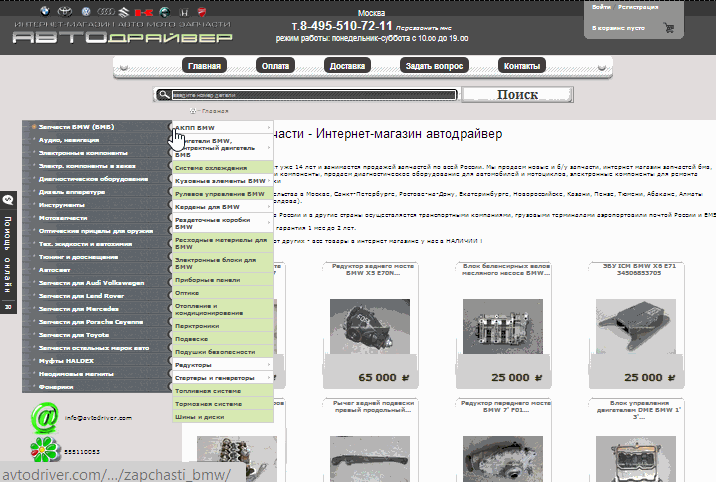The height and width of the screenshot is (482, 716).
Task: Select Электронные блоки для BMW item
Action: (x=223, y=263)
